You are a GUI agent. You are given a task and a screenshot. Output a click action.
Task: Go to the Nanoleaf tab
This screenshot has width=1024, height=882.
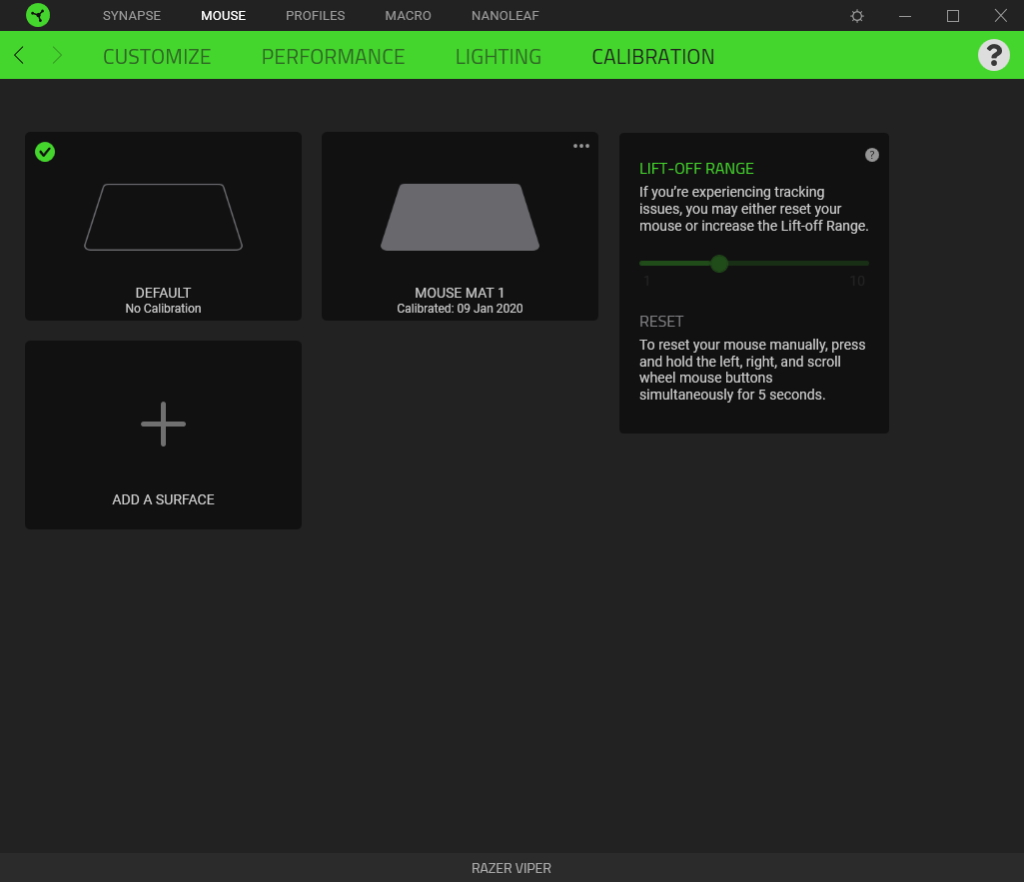505,16
